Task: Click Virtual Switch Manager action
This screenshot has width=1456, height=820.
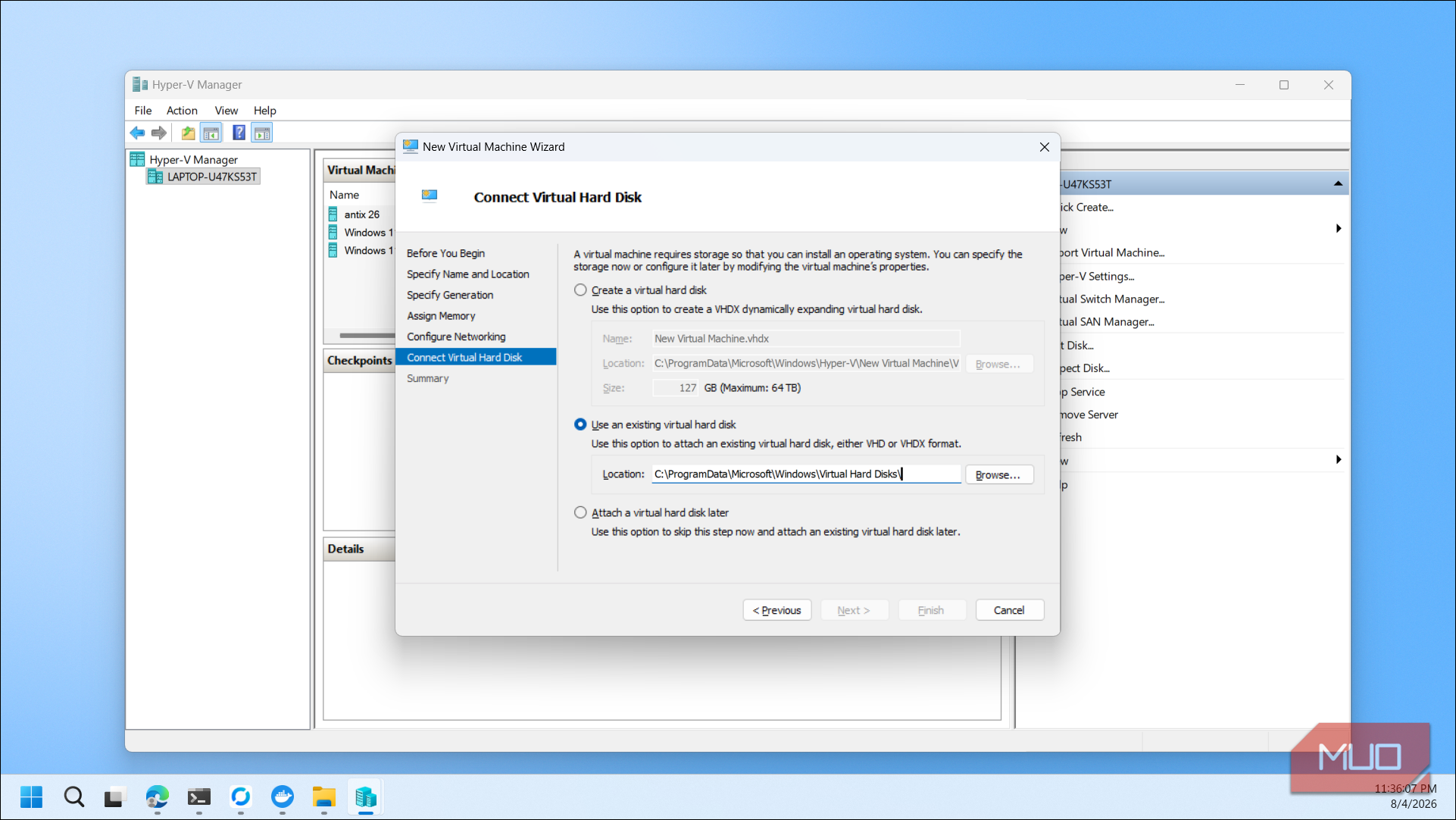Action: [x=1111, y=299]
